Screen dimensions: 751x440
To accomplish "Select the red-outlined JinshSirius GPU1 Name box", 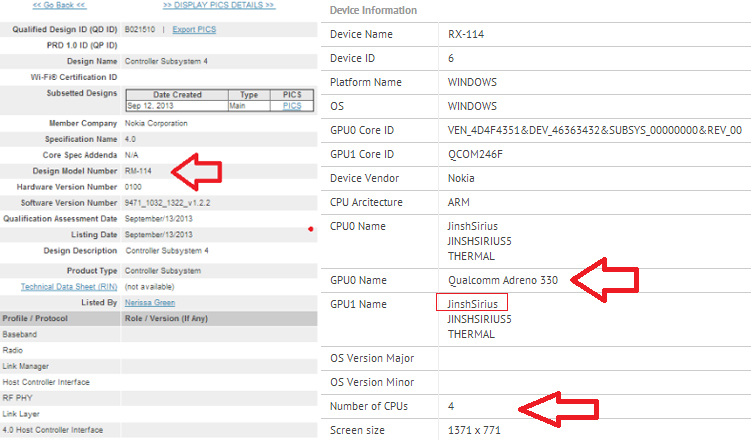I will pyautogui.click(x=472, y=302).
